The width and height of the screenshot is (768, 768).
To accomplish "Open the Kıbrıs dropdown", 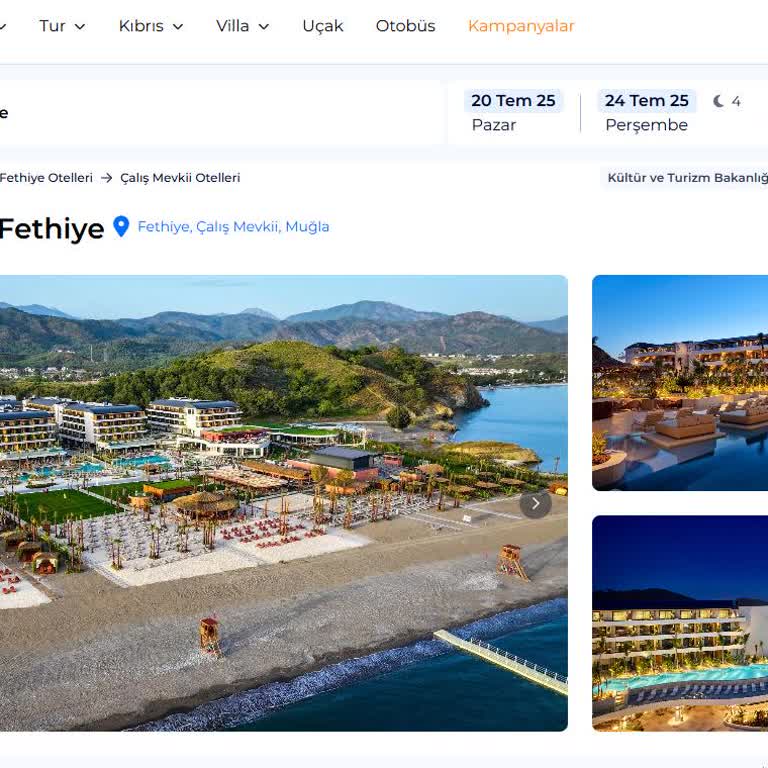I will 151,26.
